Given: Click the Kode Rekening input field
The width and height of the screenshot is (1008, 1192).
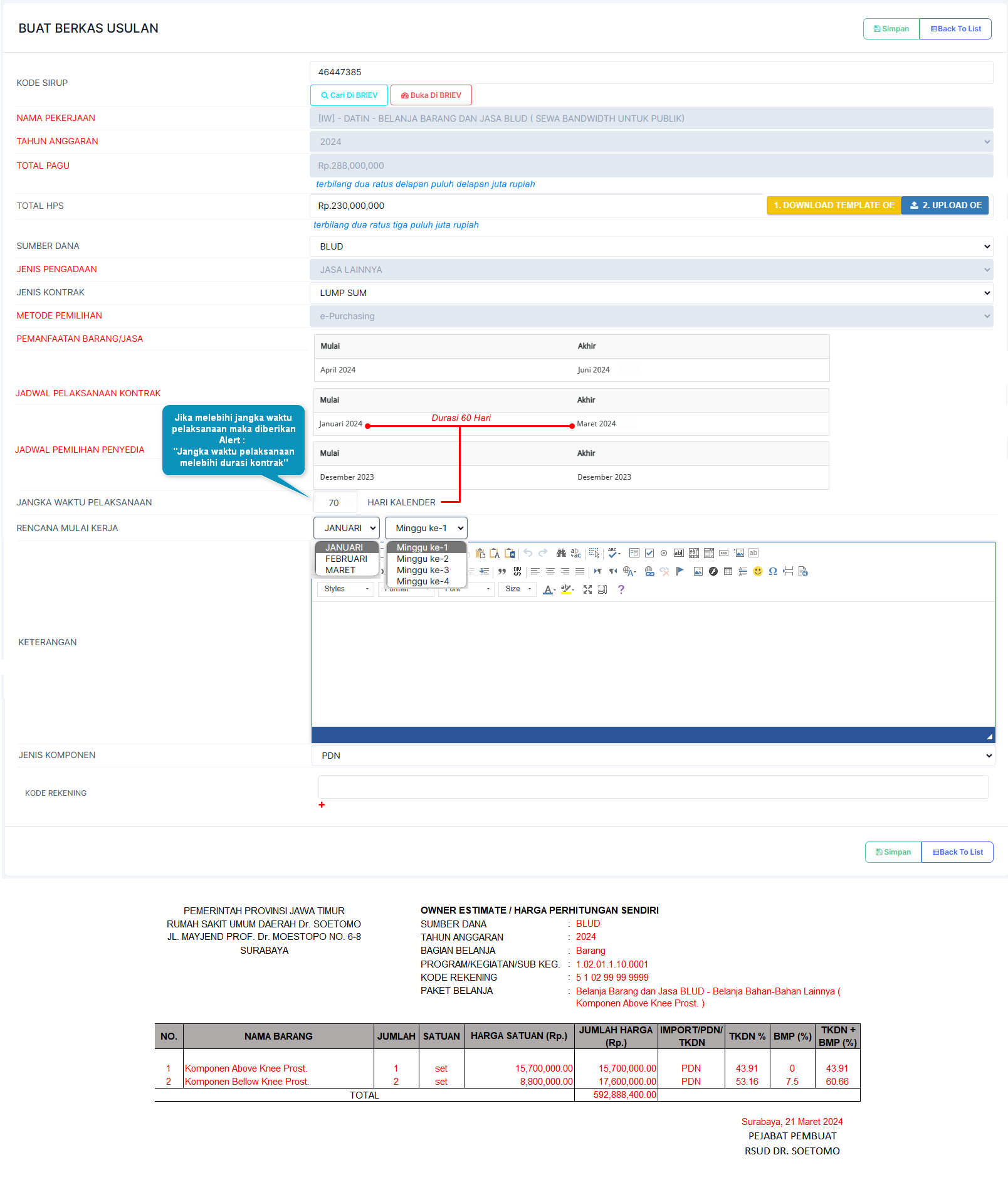Looking at the screenshot, I should click(x=653, y=787).
